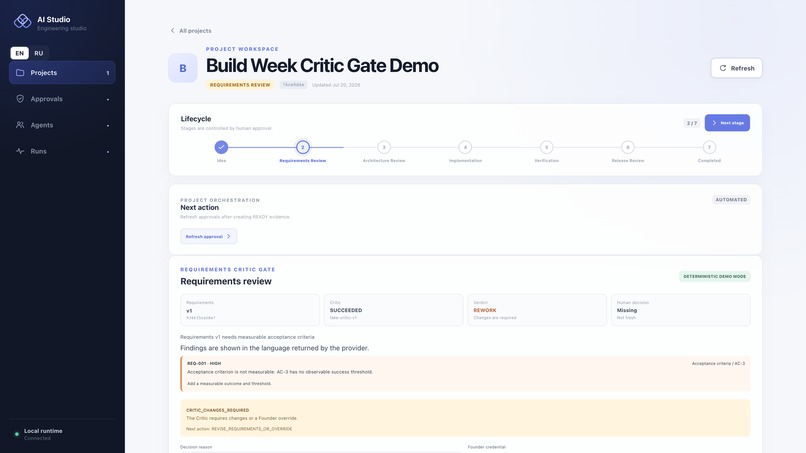806x453 pixels.
Task: Click the DETERMINISTIC DEMO MODE badge
Action: point(715,277)
